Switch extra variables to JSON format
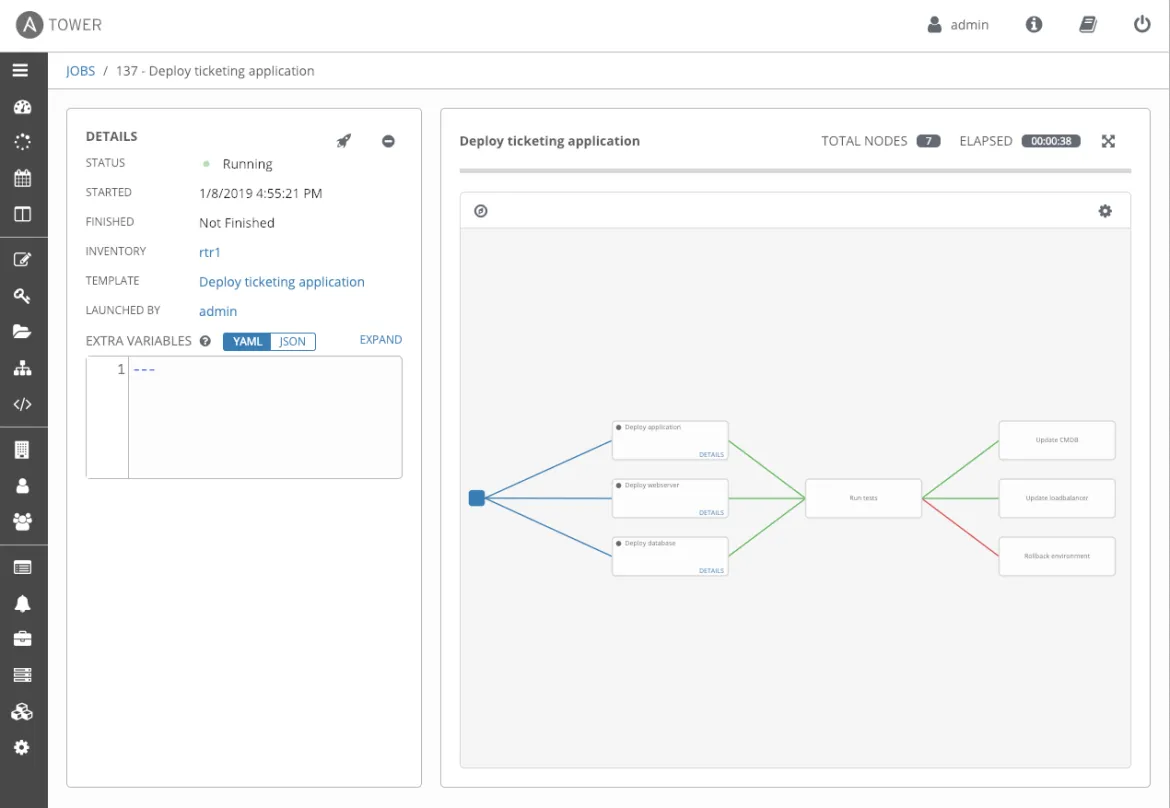Viewport: 1170px width, 808px height. (292, 341)
